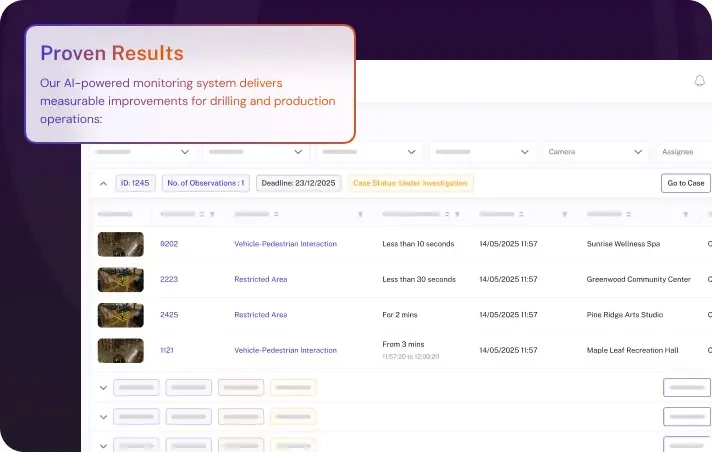Open observation ID 9202 link
Screen dimensions: 712x452
[169, 244]
